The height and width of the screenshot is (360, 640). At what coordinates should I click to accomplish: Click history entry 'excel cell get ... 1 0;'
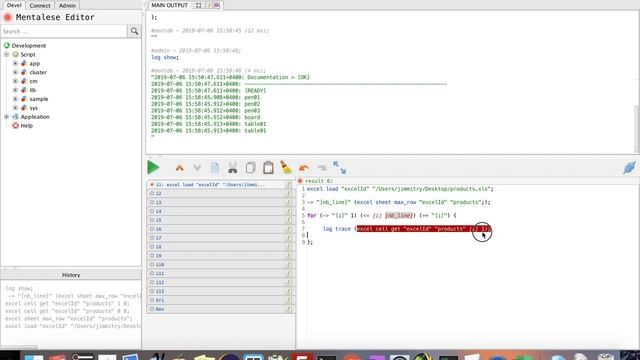coord(67,304)
